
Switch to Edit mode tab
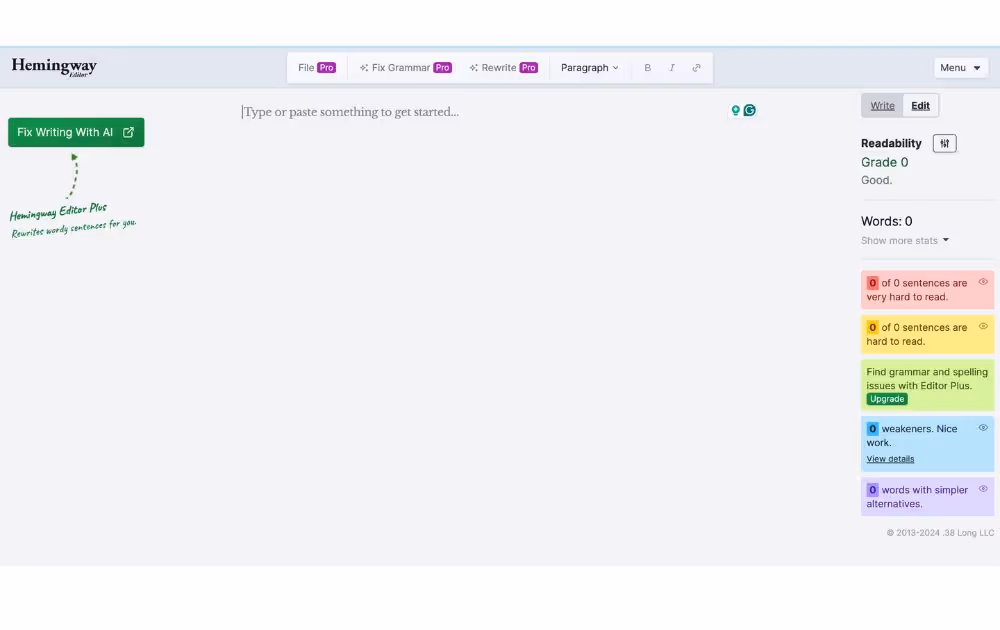pos(920,106)
